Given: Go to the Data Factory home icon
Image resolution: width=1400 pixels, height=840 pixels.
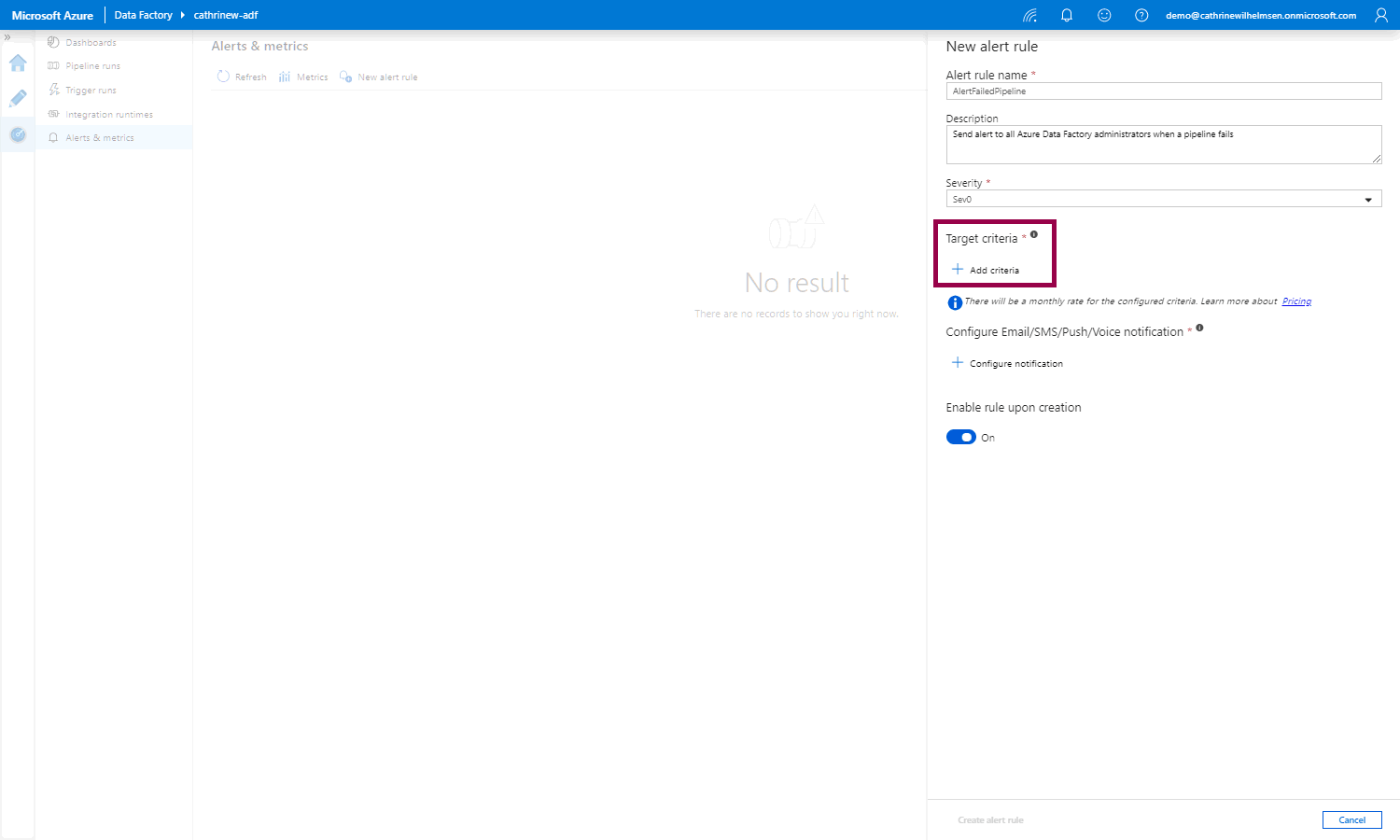Looking at the screenshot, I should click(x=18, y=63).
